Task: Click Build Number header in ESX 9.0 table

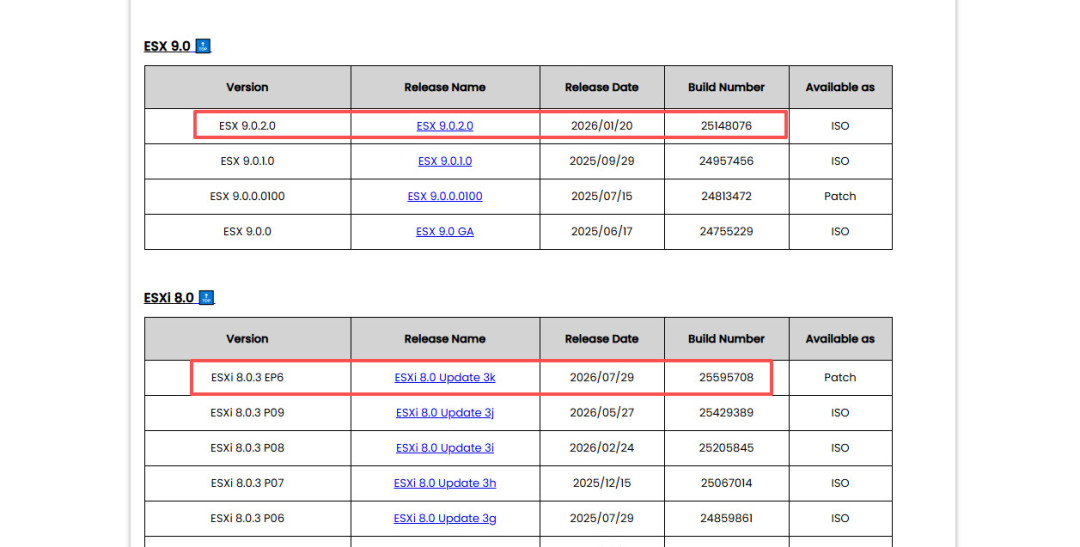Action: coord(727,87)
